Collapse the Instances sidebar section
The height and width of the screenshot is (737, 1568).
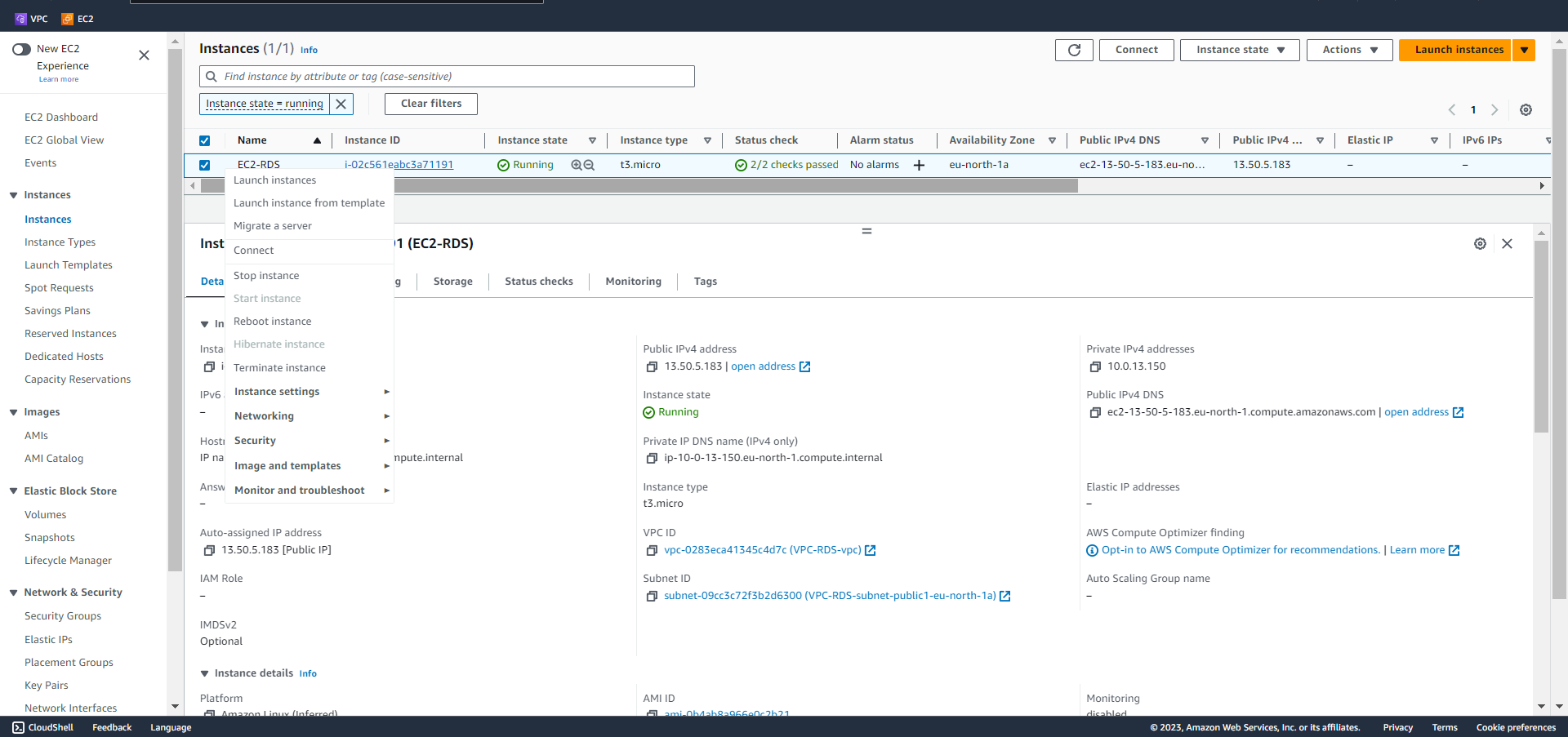click(x=13, y=195)
